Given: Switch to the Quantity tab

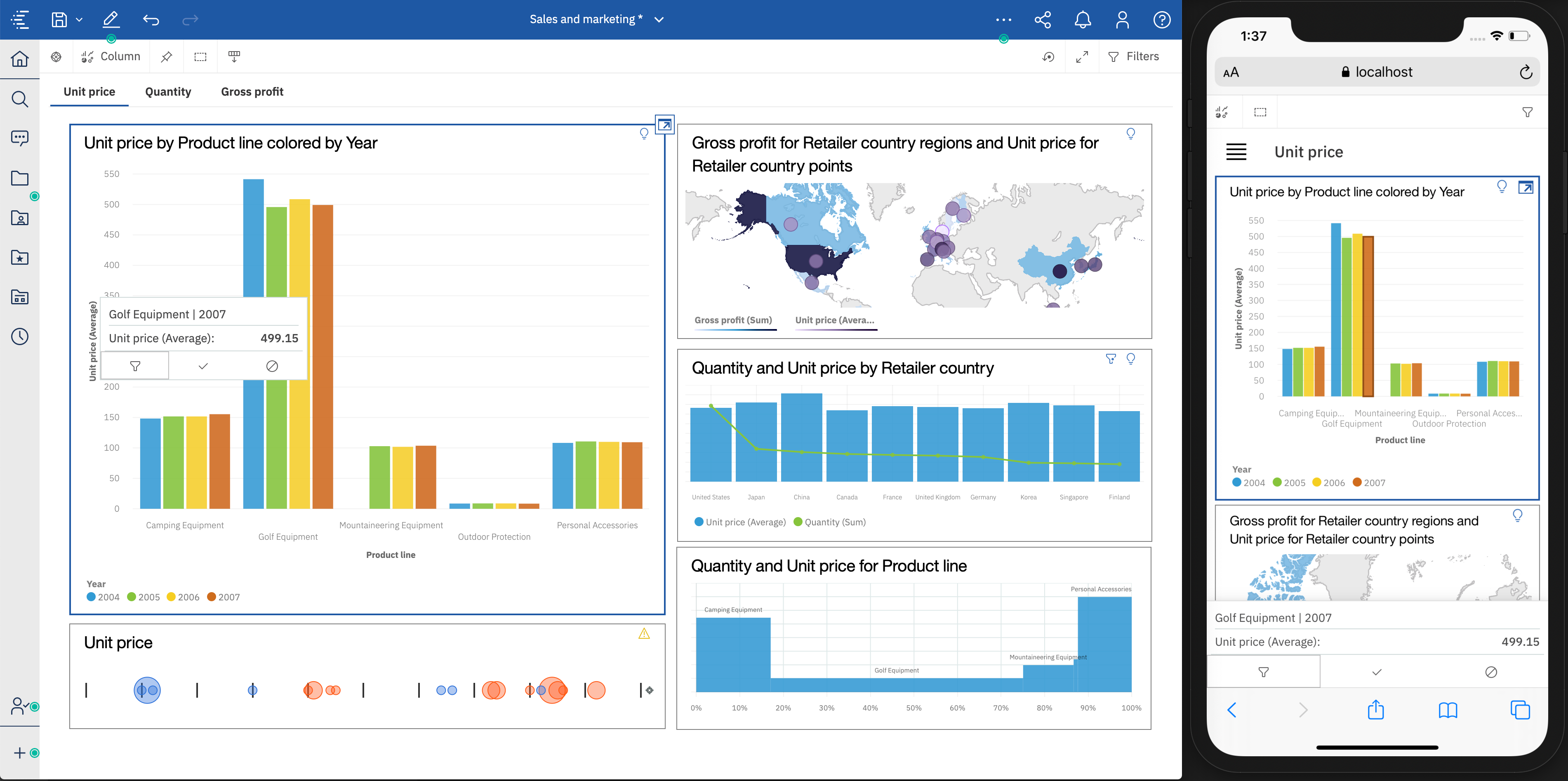Looking at the screenshot, I should click(x=168, y=92).
